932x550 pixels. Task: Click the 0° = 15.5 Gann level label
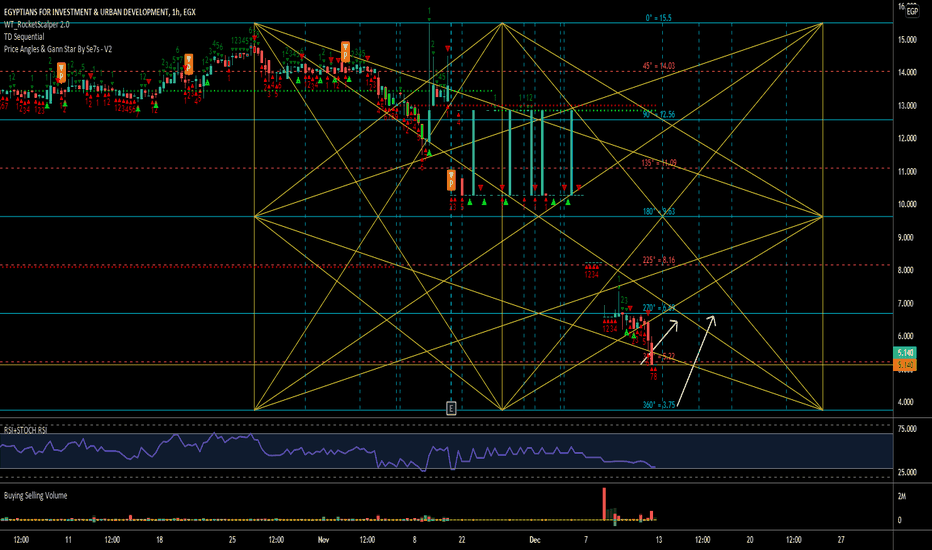click(x=658, y=18)
